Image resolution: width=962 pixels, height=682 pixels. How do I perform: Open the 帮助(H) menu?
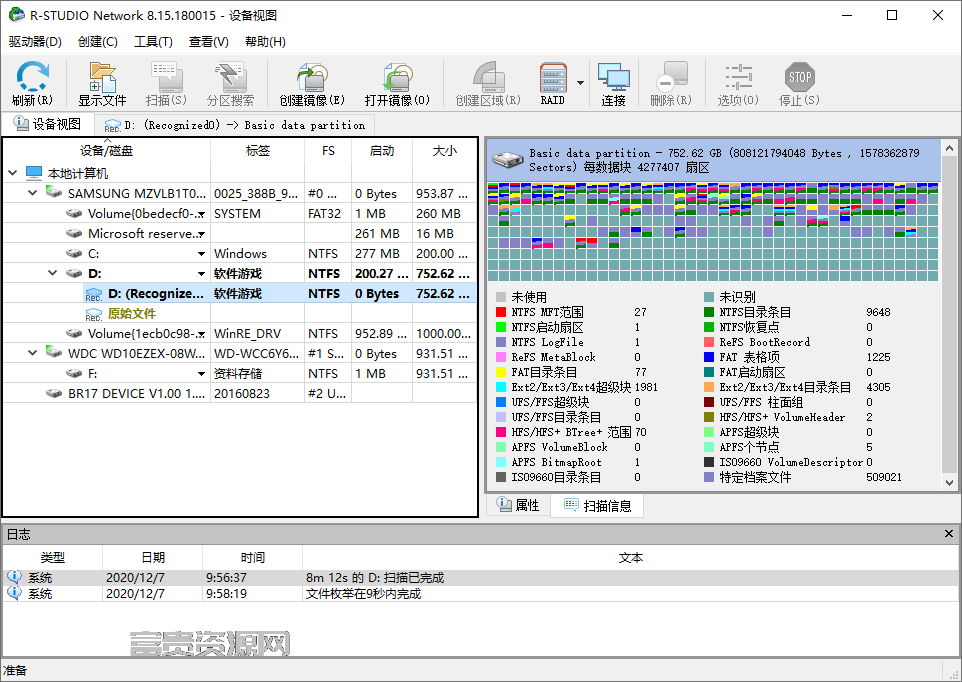[265, 42]
